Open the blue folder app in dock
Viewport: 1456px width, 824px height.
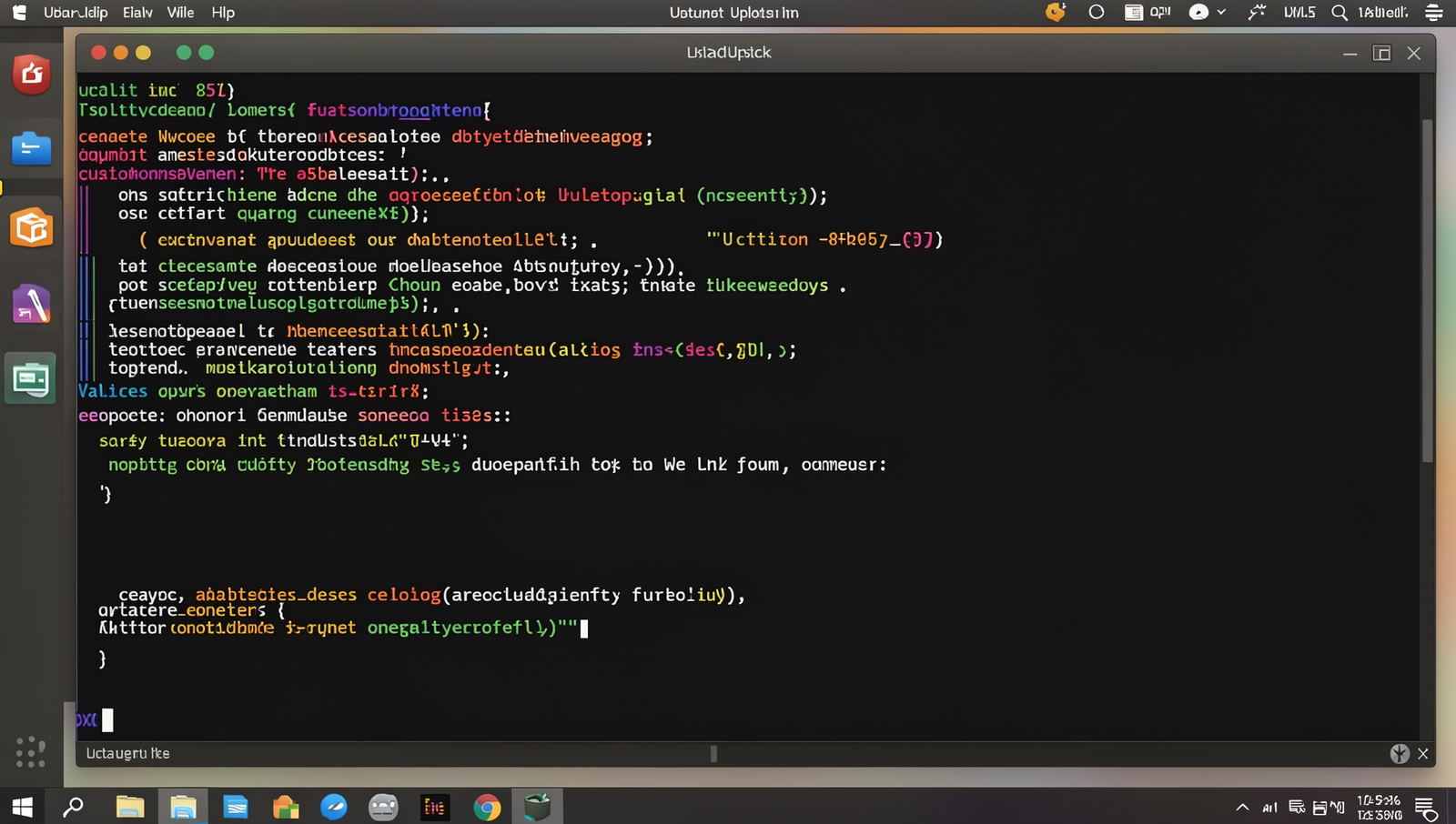coord(31,148)
